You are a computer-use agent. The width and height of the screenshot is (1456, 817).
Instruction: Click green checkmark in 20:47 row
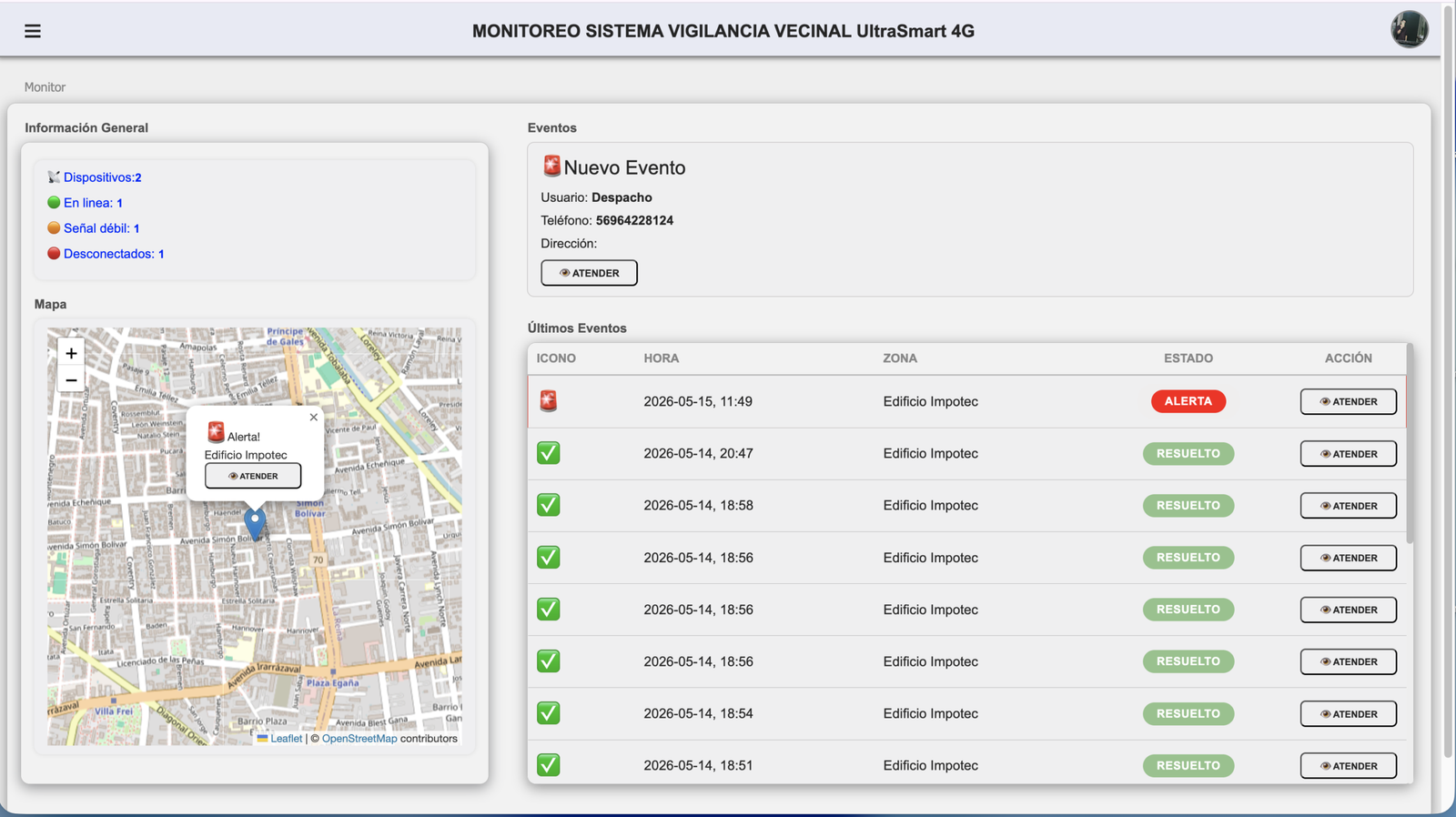[x=548, y=453]
